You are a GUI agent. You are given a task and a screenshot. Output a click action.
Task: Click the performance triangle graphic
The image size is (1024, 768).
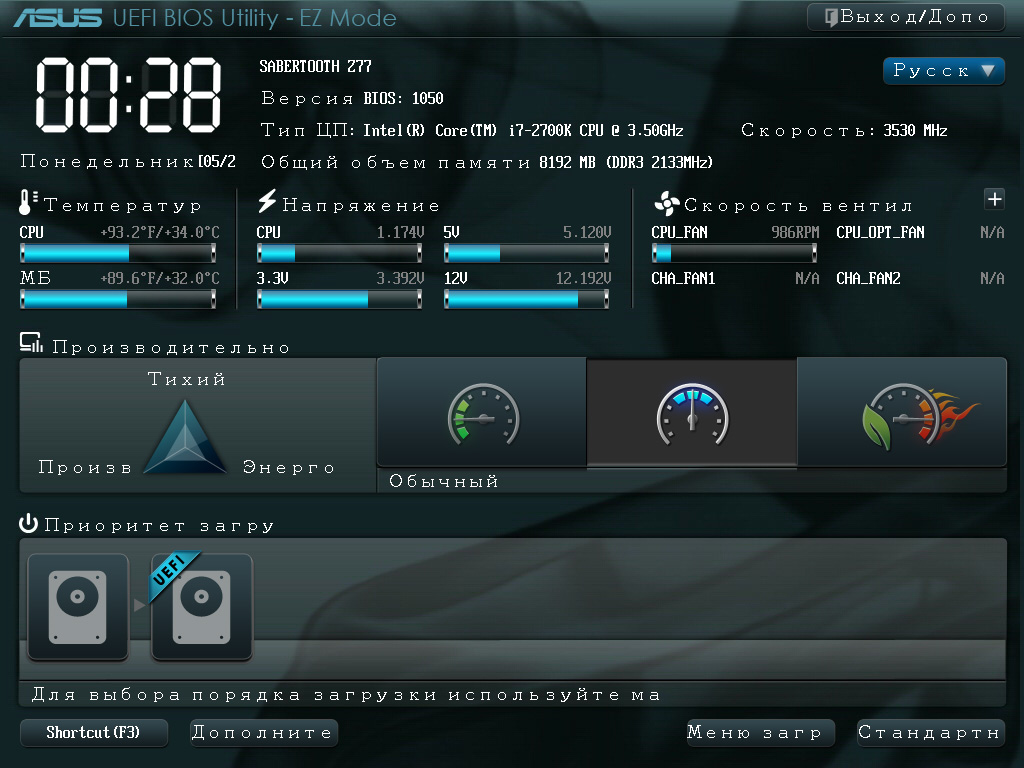click(185, 438)
